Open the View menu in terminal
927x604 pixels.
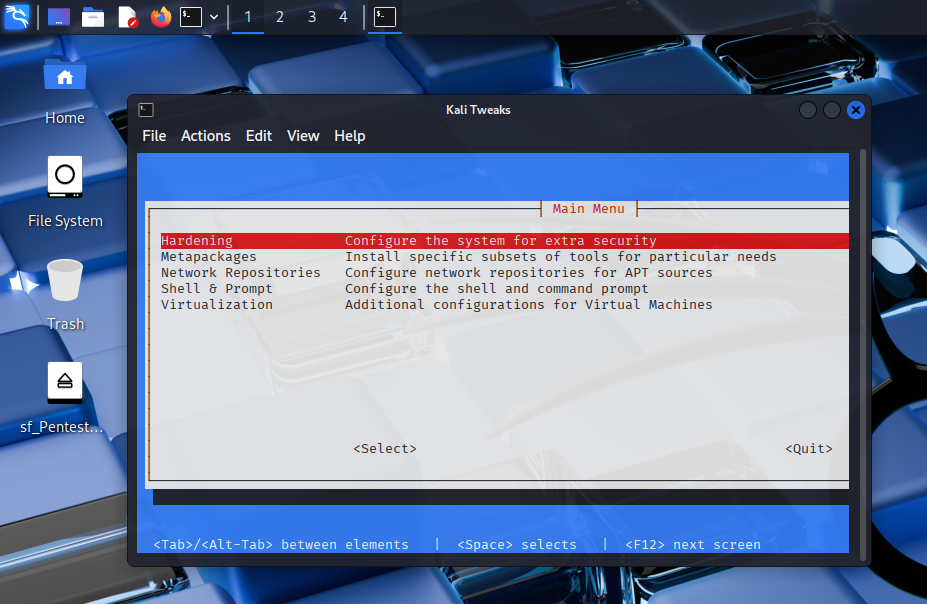(303, 136)
